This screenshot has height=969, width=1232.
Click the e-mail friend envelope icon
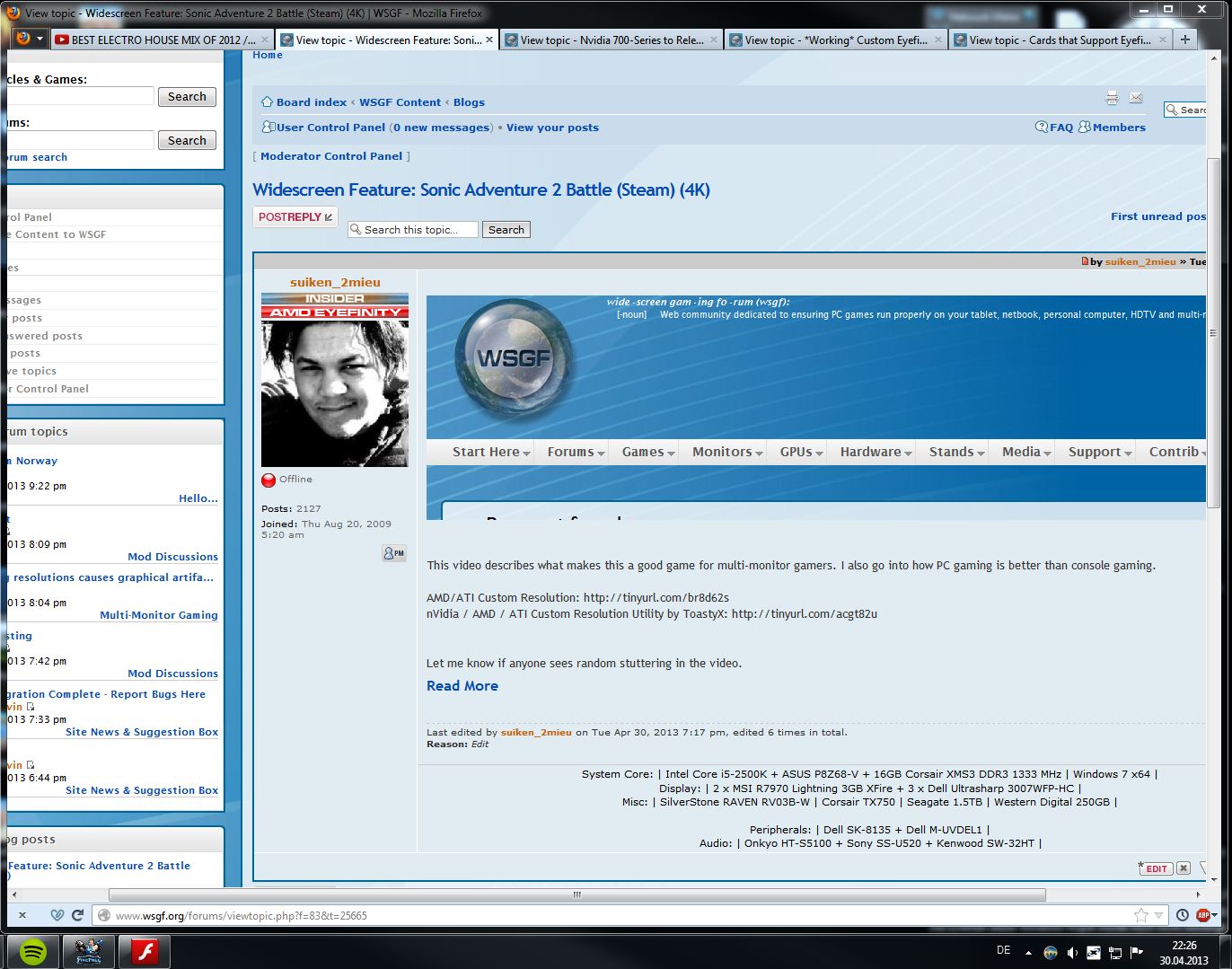[1136, 98]
